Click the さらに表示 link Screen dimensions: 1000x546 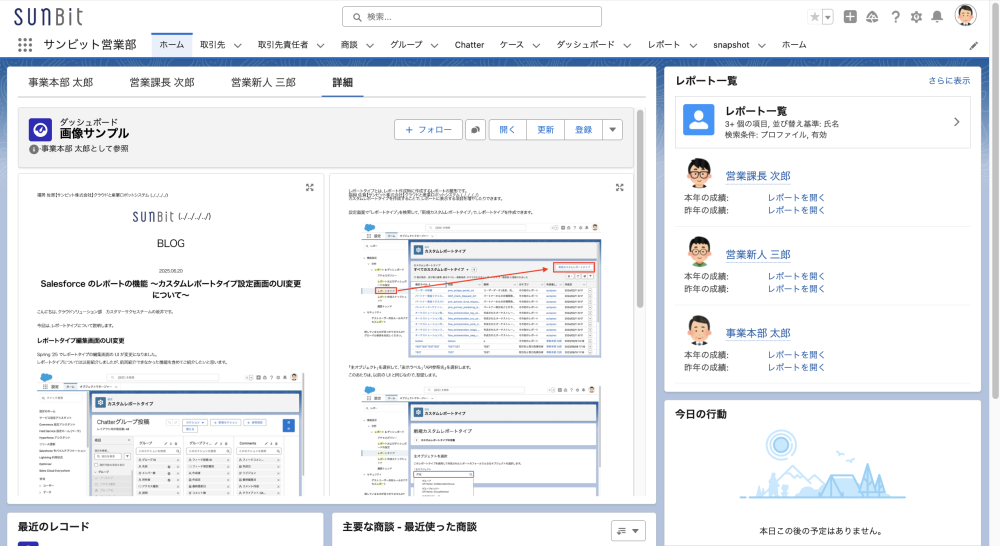(x=949, y=80)
